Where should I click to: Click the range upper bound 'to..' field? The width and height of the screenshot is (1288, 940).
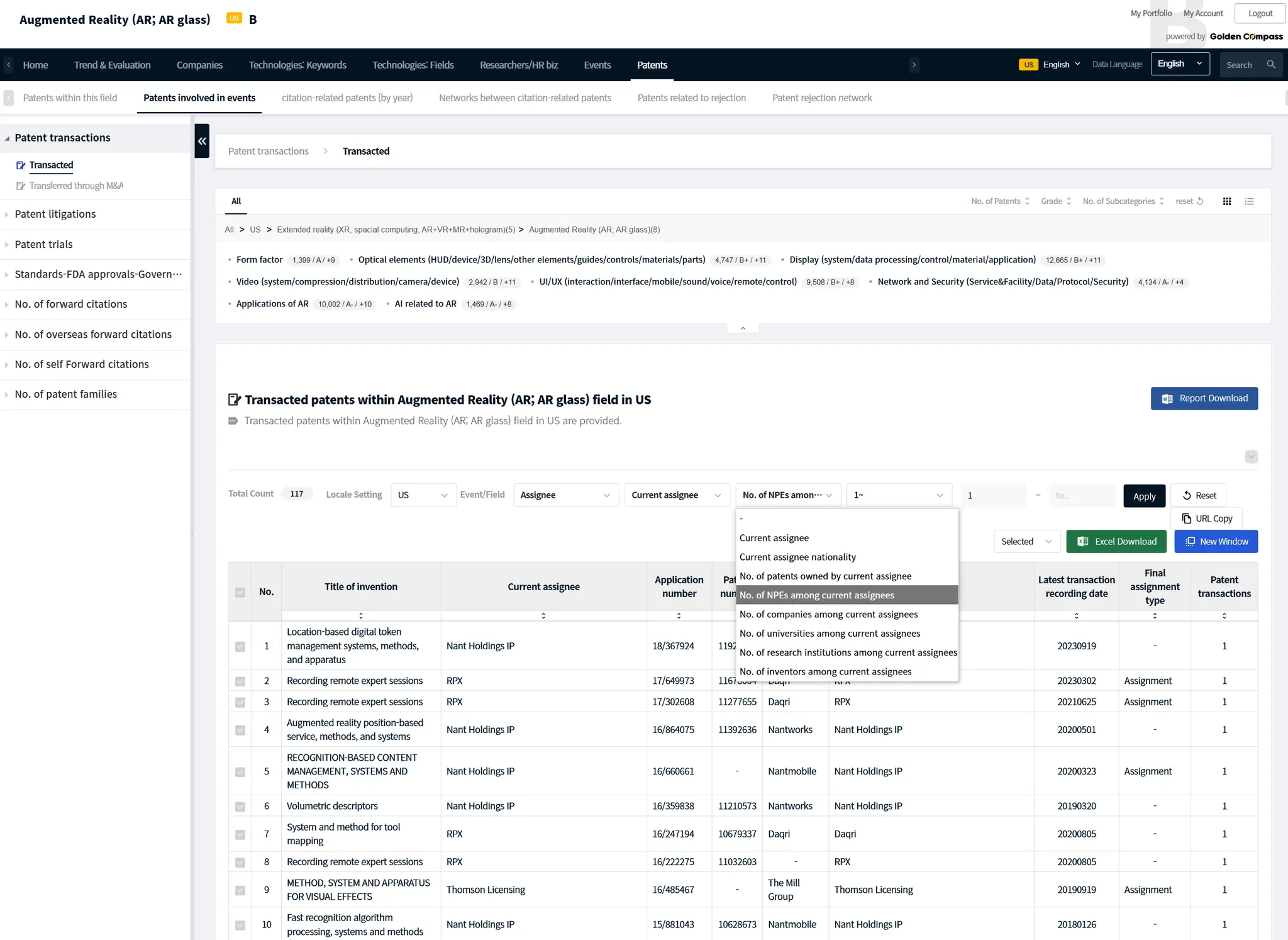1082,496
